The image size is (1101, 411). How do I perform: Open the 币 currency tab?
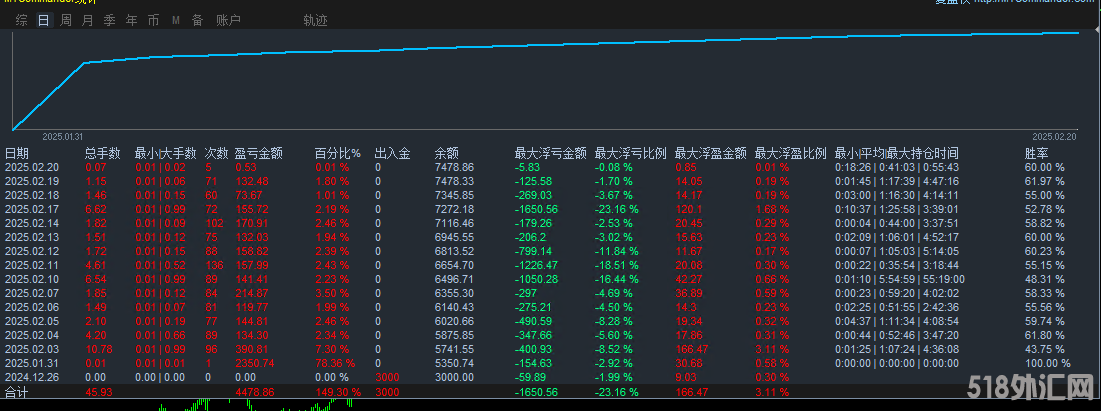(153, 21)
